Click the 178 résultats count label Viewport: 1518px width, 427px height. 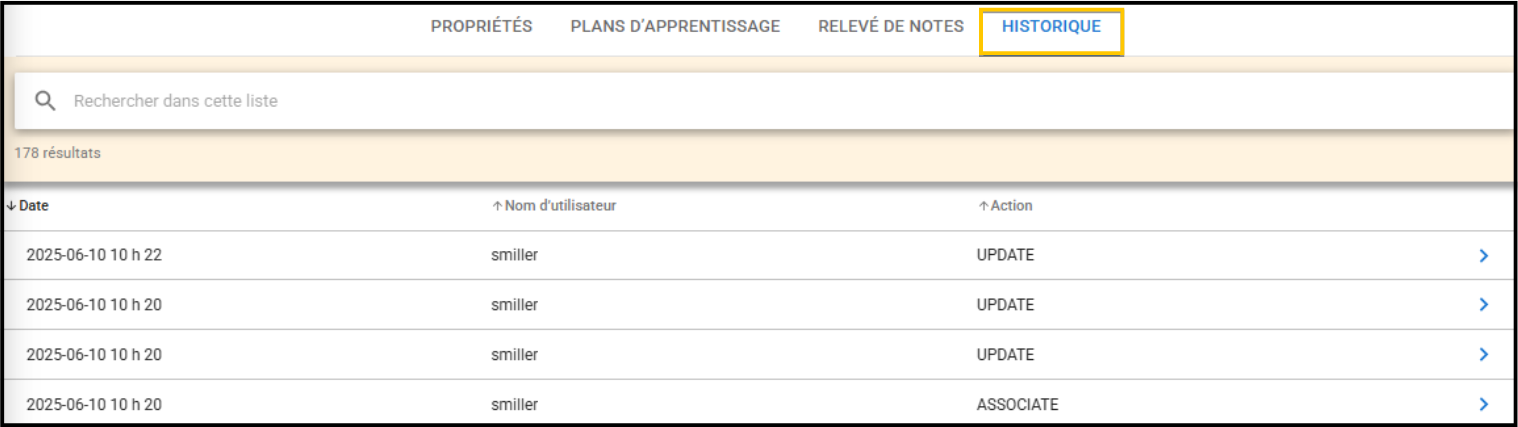(x=57, y=154)
